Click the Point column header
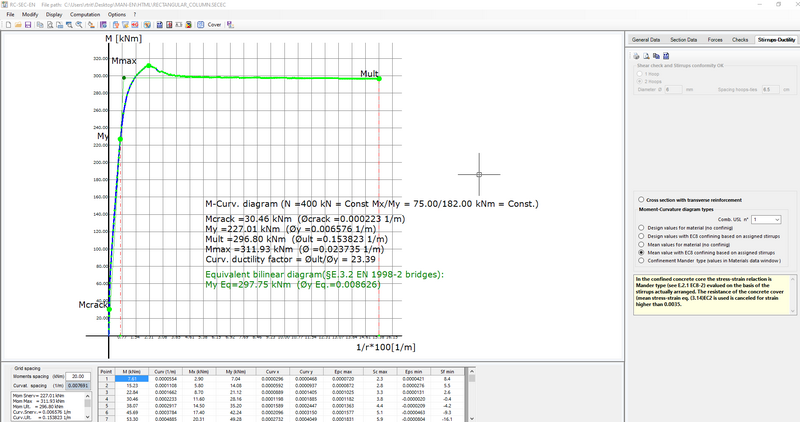The width and height of the screenshot is (800, 422). 106,371
